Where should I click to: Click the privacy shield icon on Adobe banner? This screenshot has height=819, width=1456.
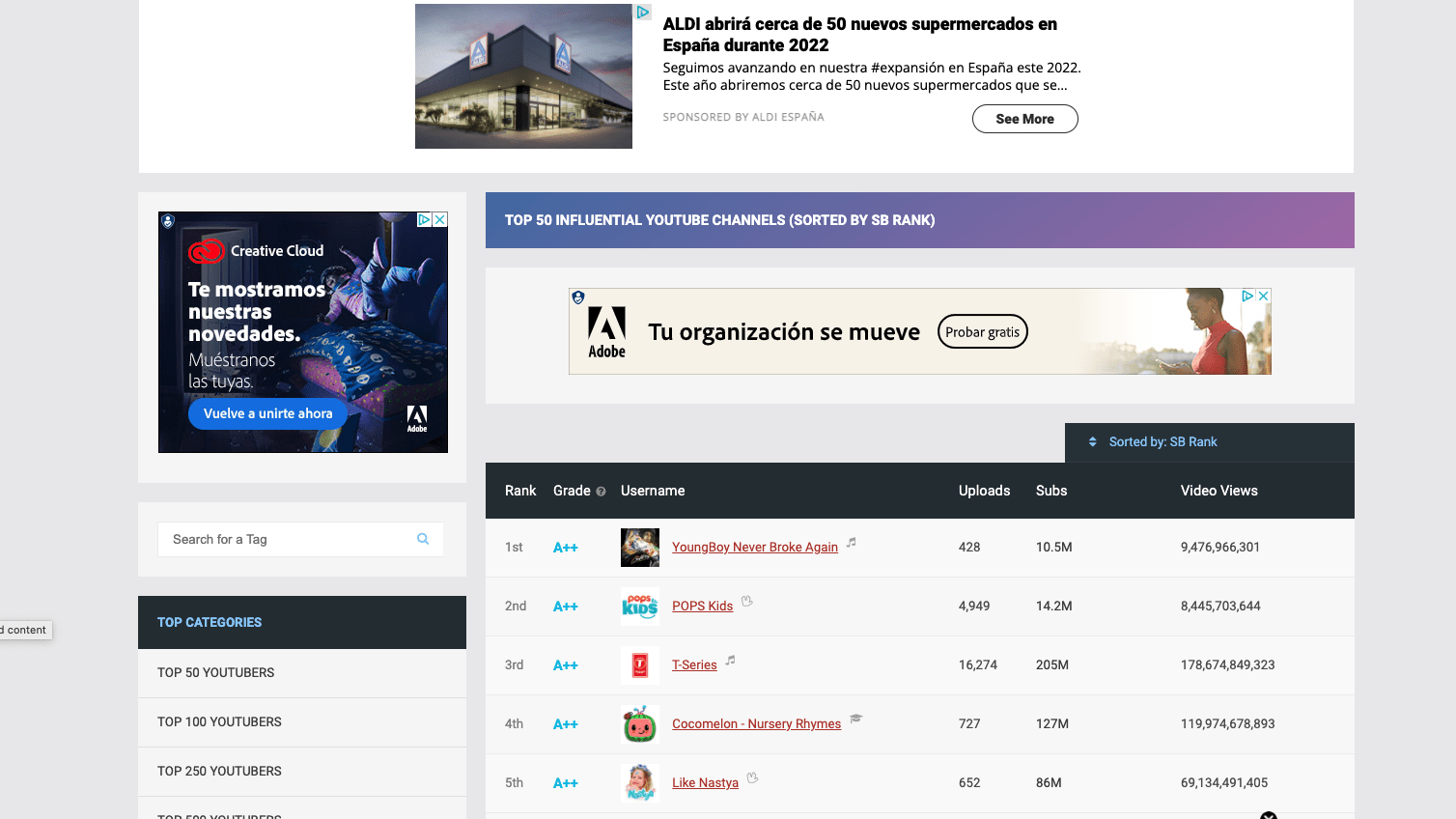coord(578,297)
